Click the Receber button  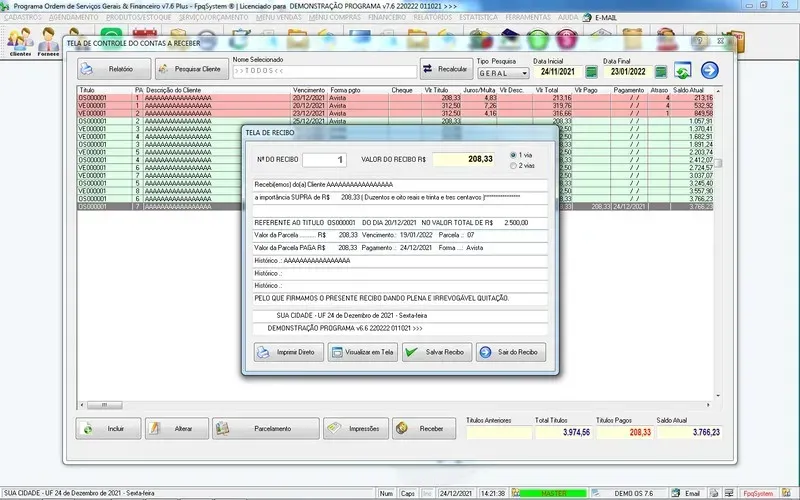(418, 428)
